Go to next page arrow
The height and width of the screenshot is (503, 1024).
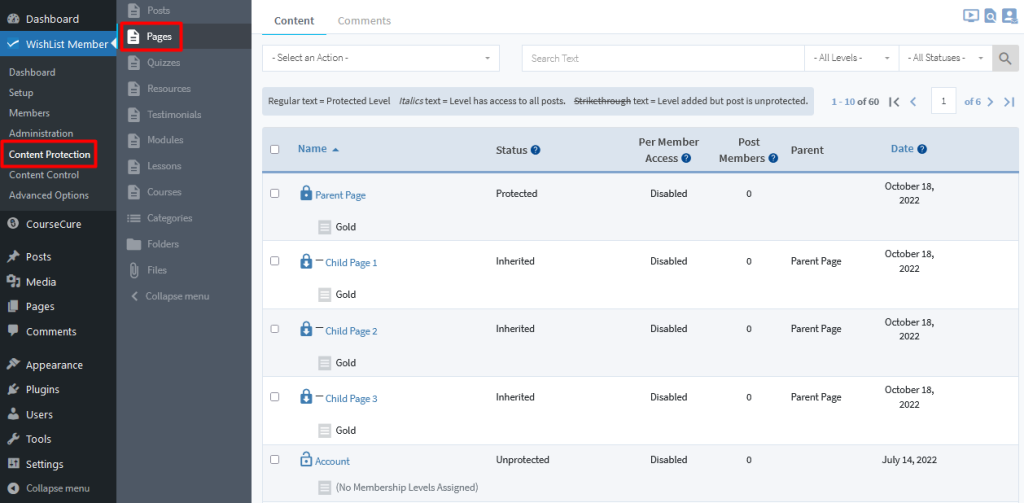pos(990,102)
